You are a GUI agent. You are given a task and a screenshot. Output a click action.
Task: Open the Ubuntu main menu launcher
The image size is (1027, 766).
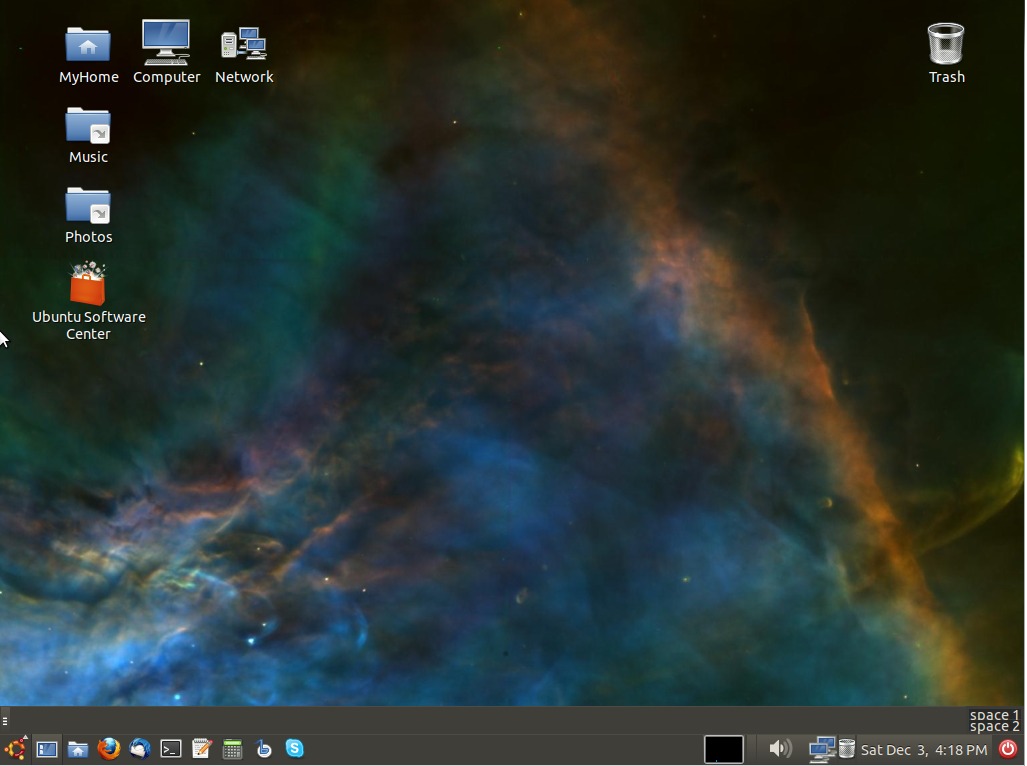pos(15,749)
